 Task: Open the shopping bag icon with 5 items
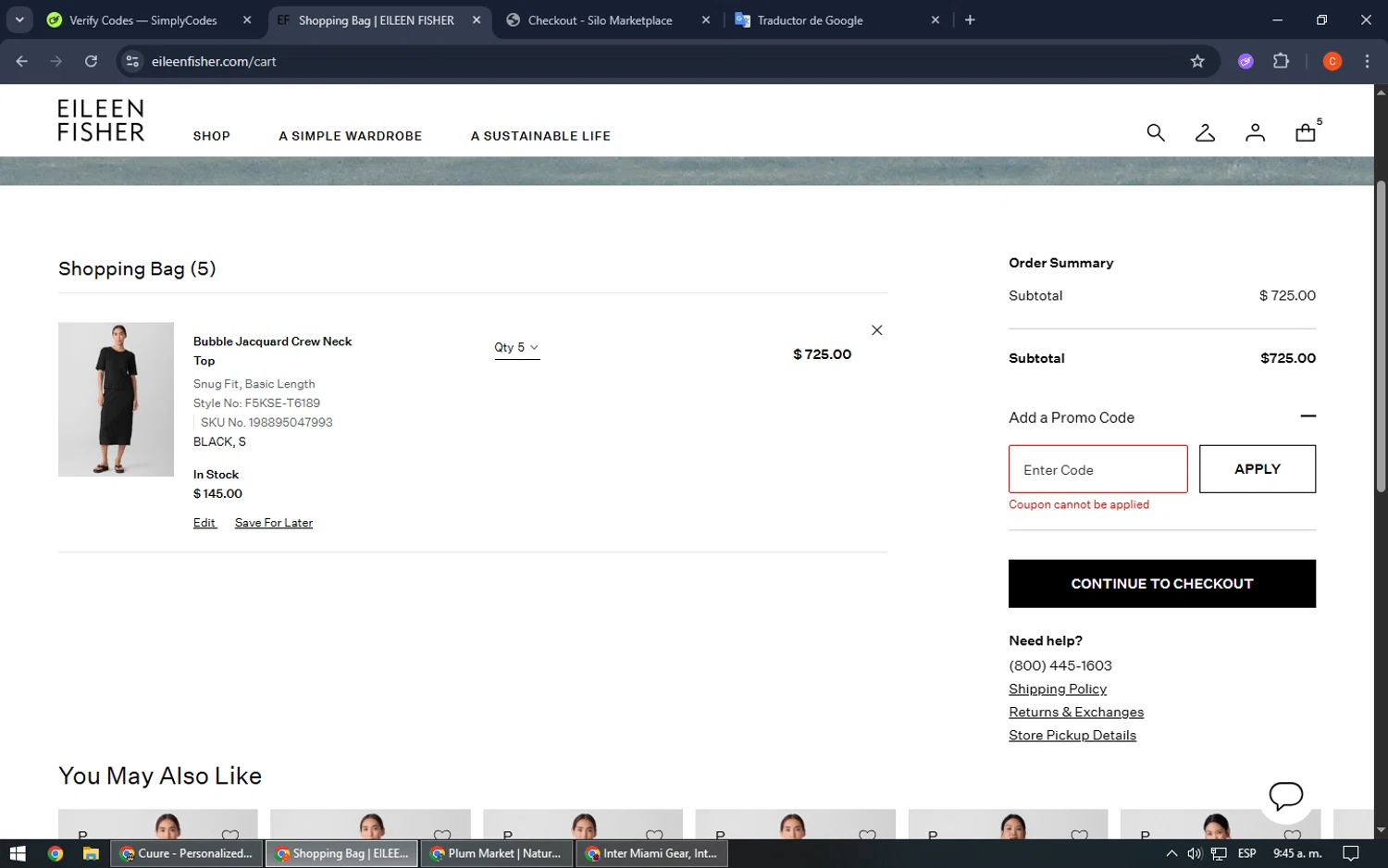[1306, 132]
